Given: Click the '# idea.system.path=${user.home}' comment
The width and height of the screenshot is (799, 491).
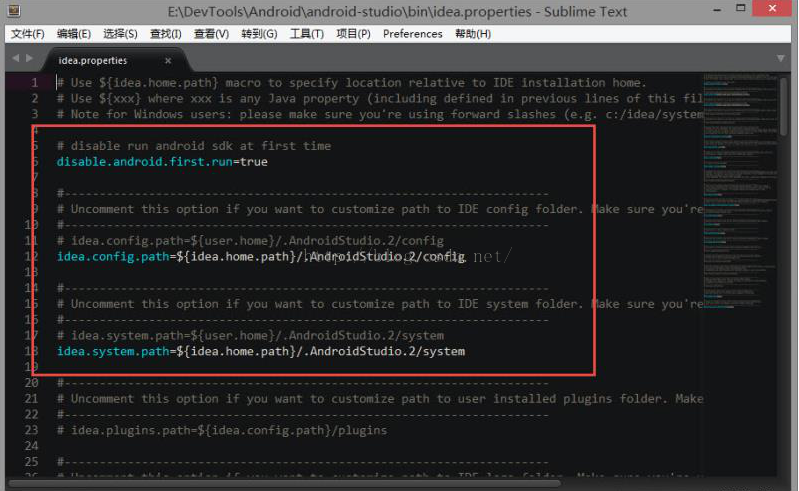Looking at the screenshot, I should coord(250,335).
